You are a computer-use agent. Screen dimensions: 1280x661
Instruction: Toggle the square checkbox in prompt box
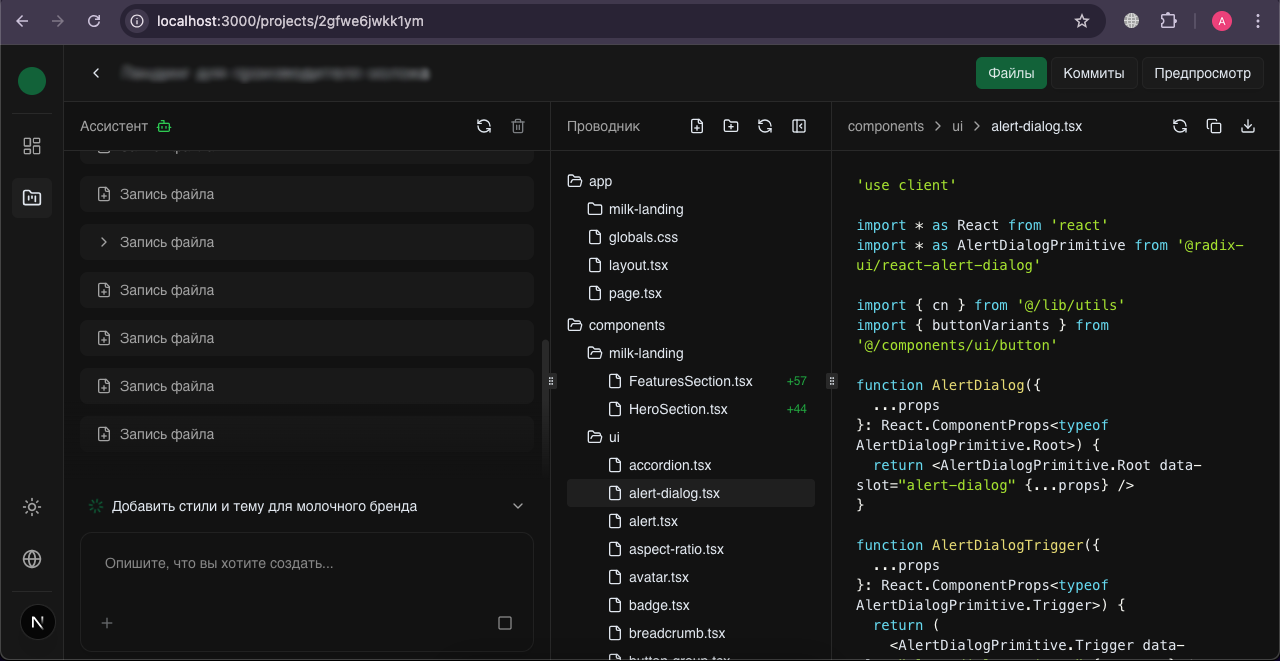click(x=505, y=623)
